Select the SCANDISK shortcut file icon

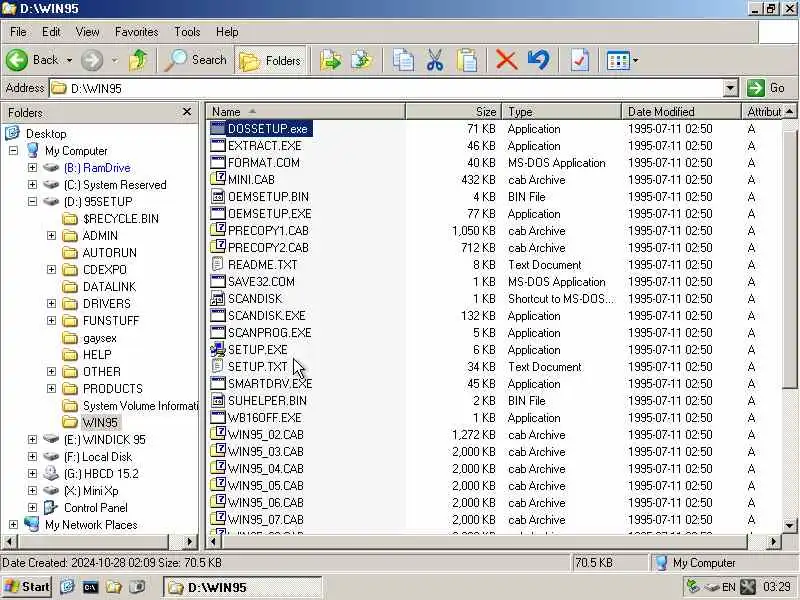218,298
